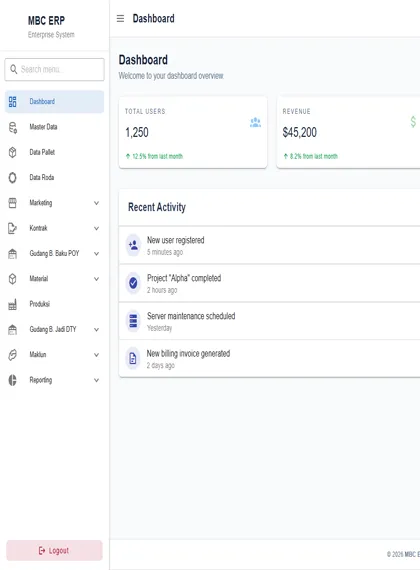Screen dimensions: 420x570
Task: Click the '1,250' users value
Action: pos(137,132)
